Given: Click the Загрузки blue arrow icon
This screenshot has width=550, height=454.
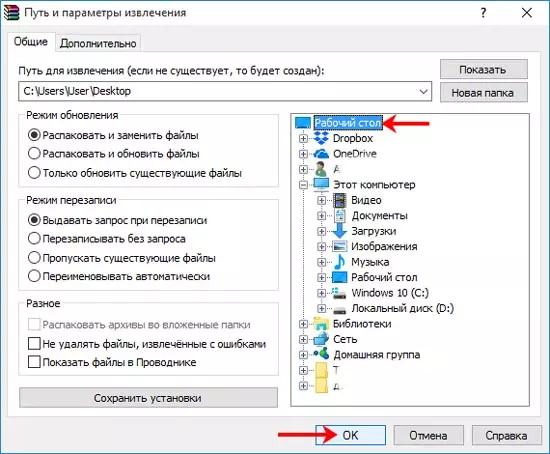Looking at the screenshot, I should point(340,231).
